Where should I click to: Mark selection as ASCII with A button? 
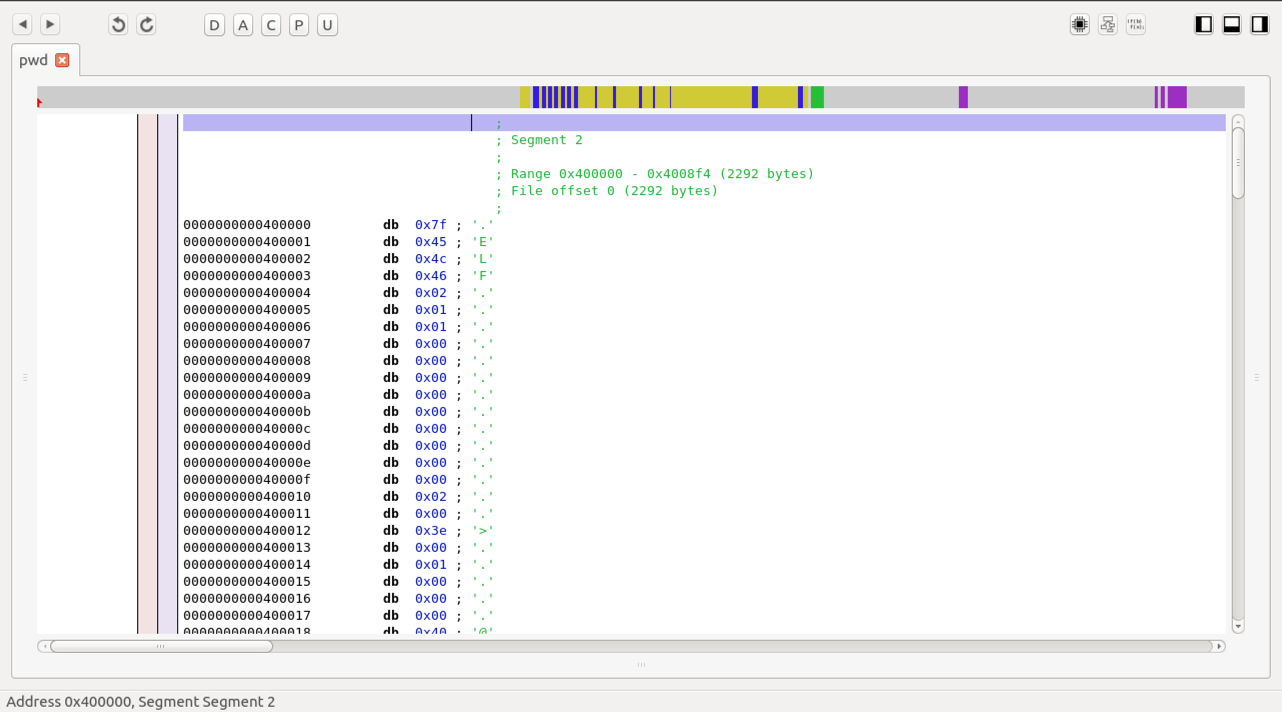[242, 25]
